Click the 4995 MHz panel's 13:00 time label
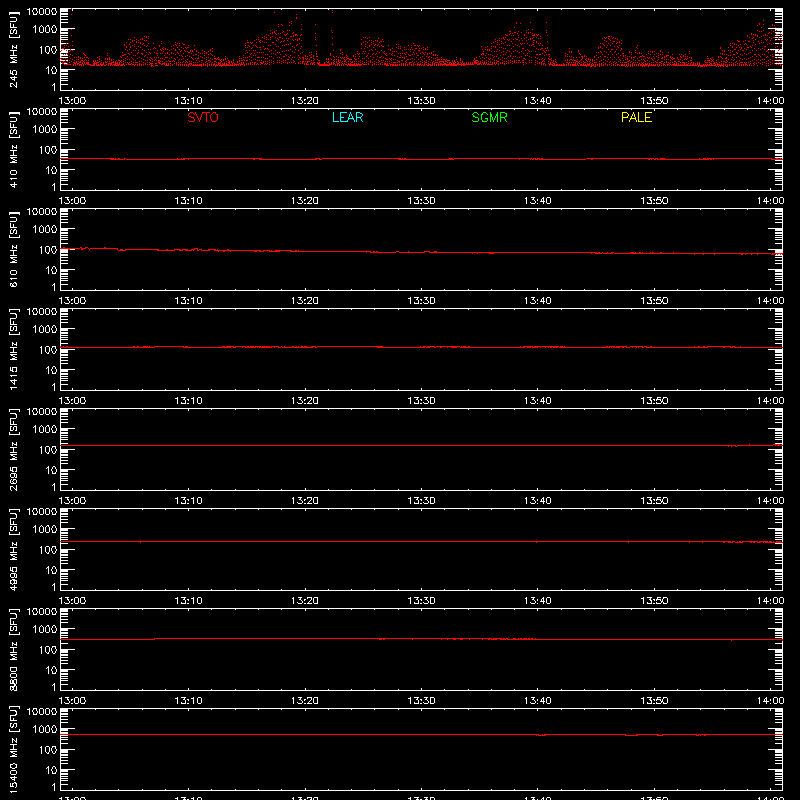 tap(72, 601)
